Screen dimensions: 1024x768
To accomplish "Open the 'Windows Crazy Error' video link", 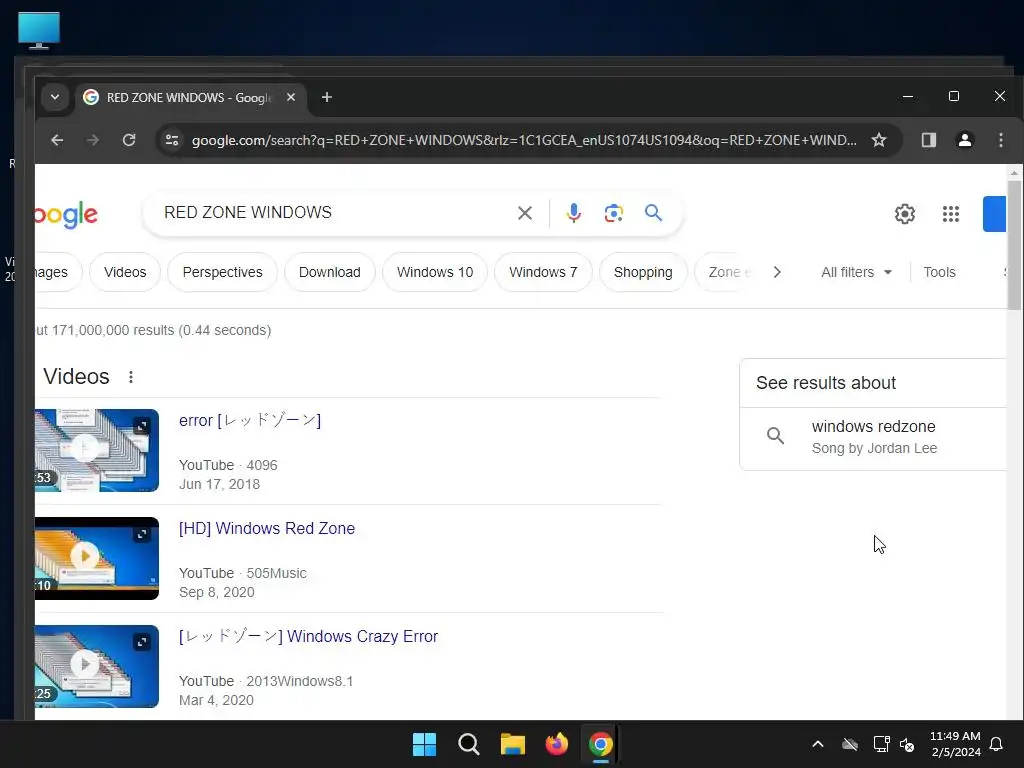I will point(308,637).
